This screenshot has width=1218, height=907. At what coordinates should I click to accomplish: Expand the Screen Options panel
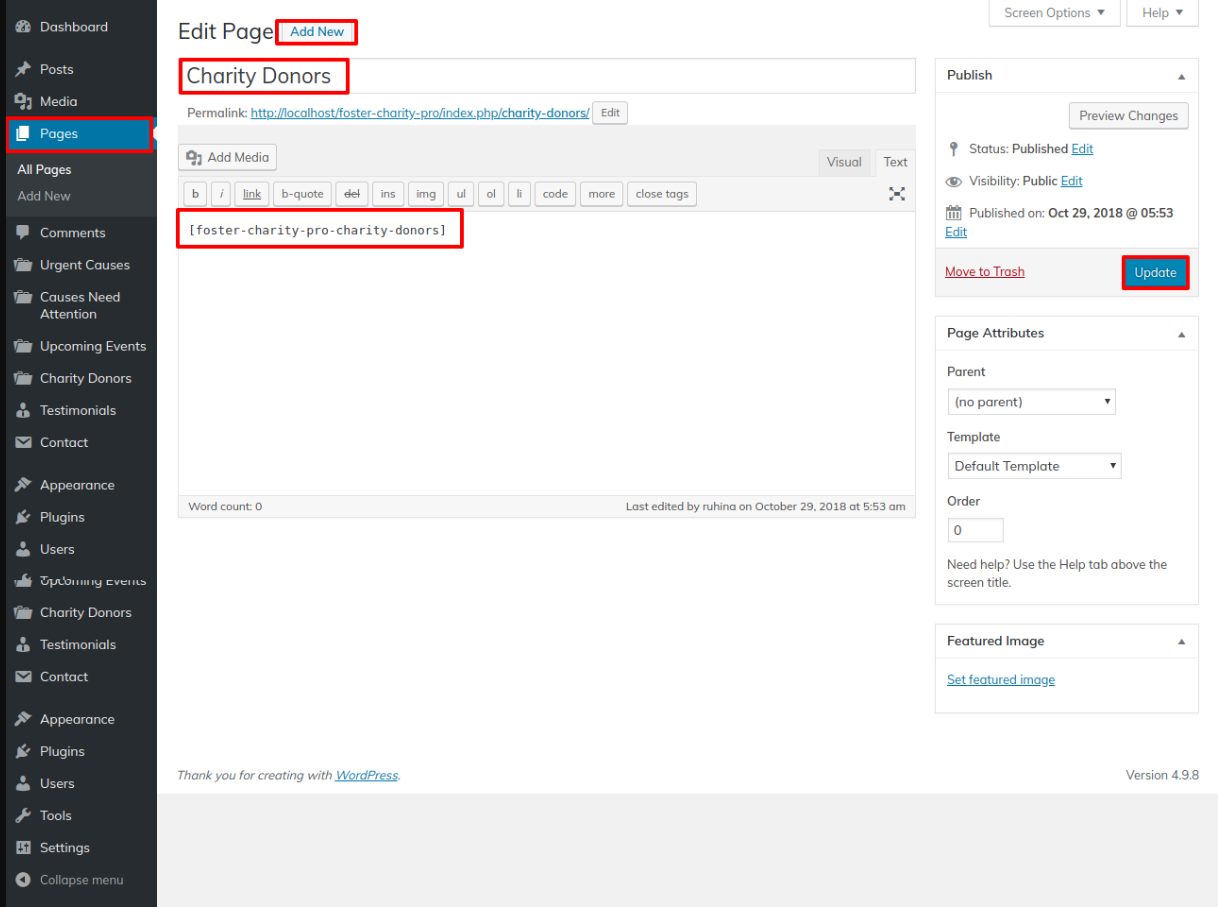coord(1053,13)
